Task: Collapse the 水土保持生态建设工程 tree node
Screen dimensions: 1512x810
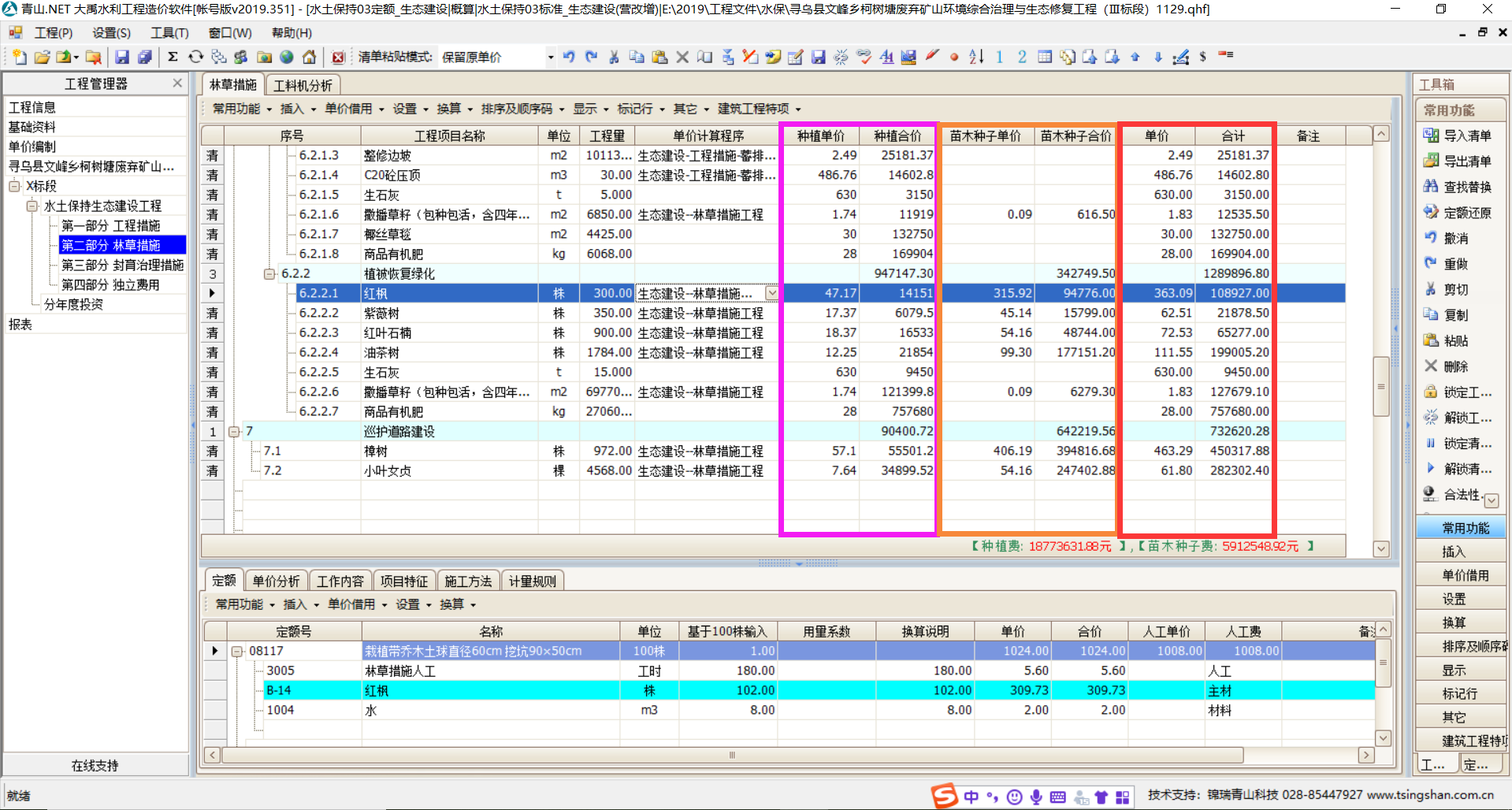Action: [32, 206]
